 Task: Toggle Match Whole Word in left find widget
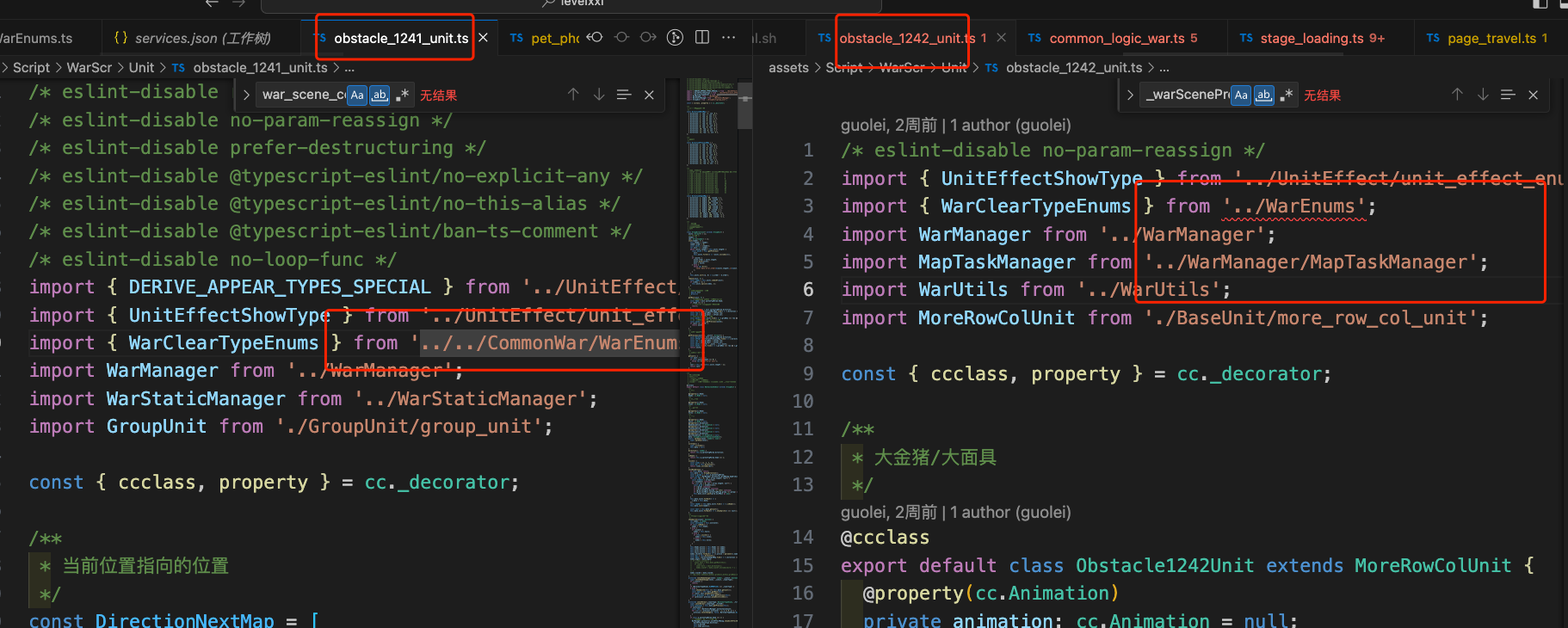(380, 95)
